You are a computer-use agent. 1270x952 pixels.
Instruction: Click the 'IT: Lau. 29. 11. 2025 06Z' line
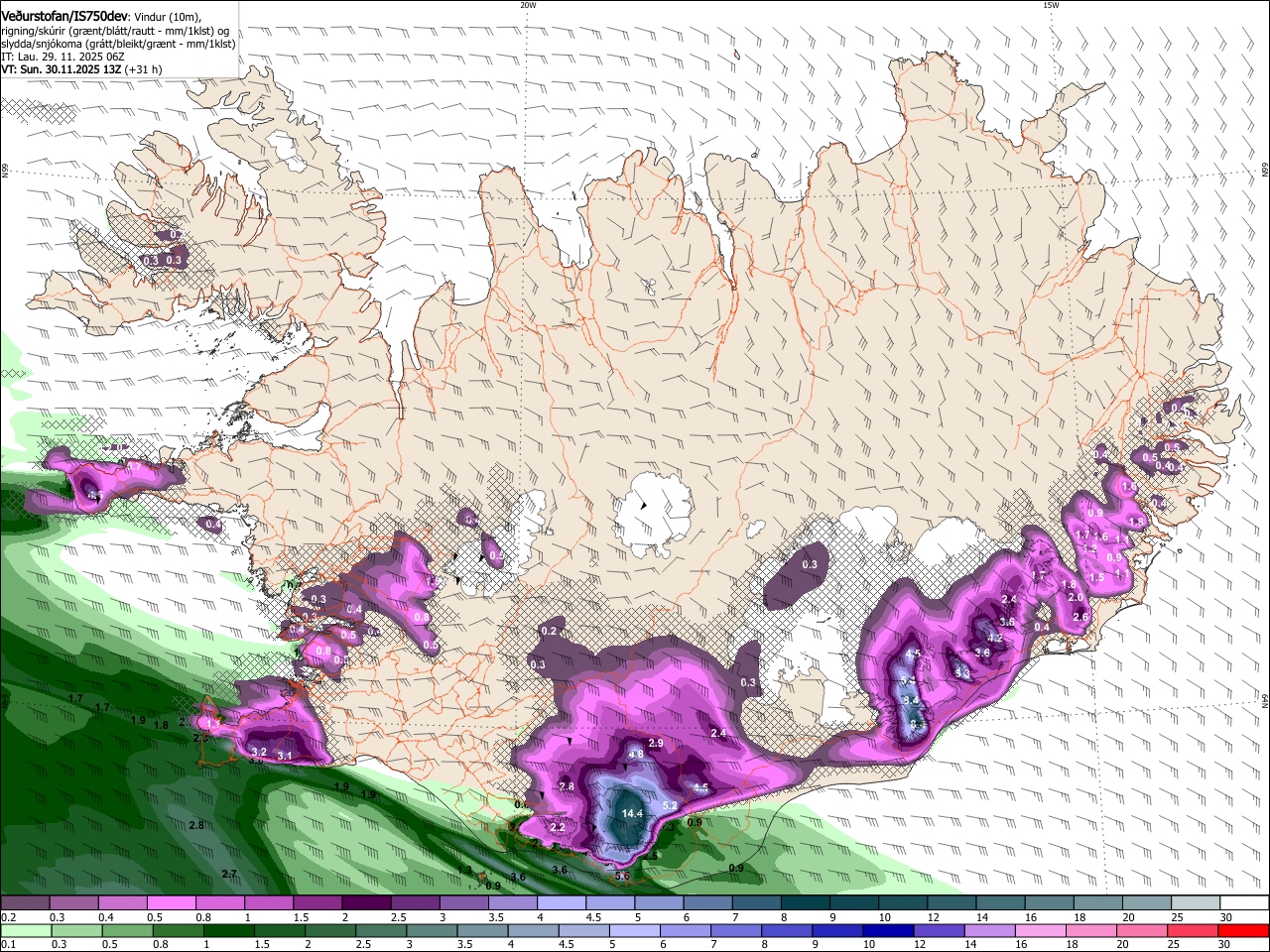63,57
